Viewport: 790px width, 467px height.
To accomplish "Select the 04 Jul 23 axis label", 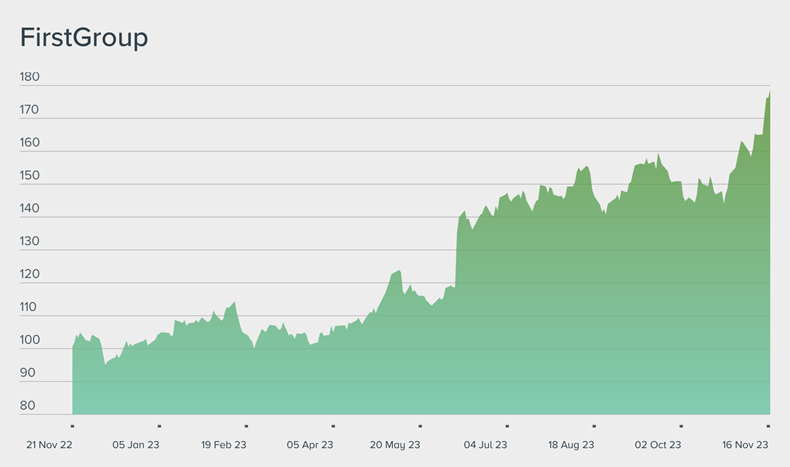I will [x=485, y=444].
